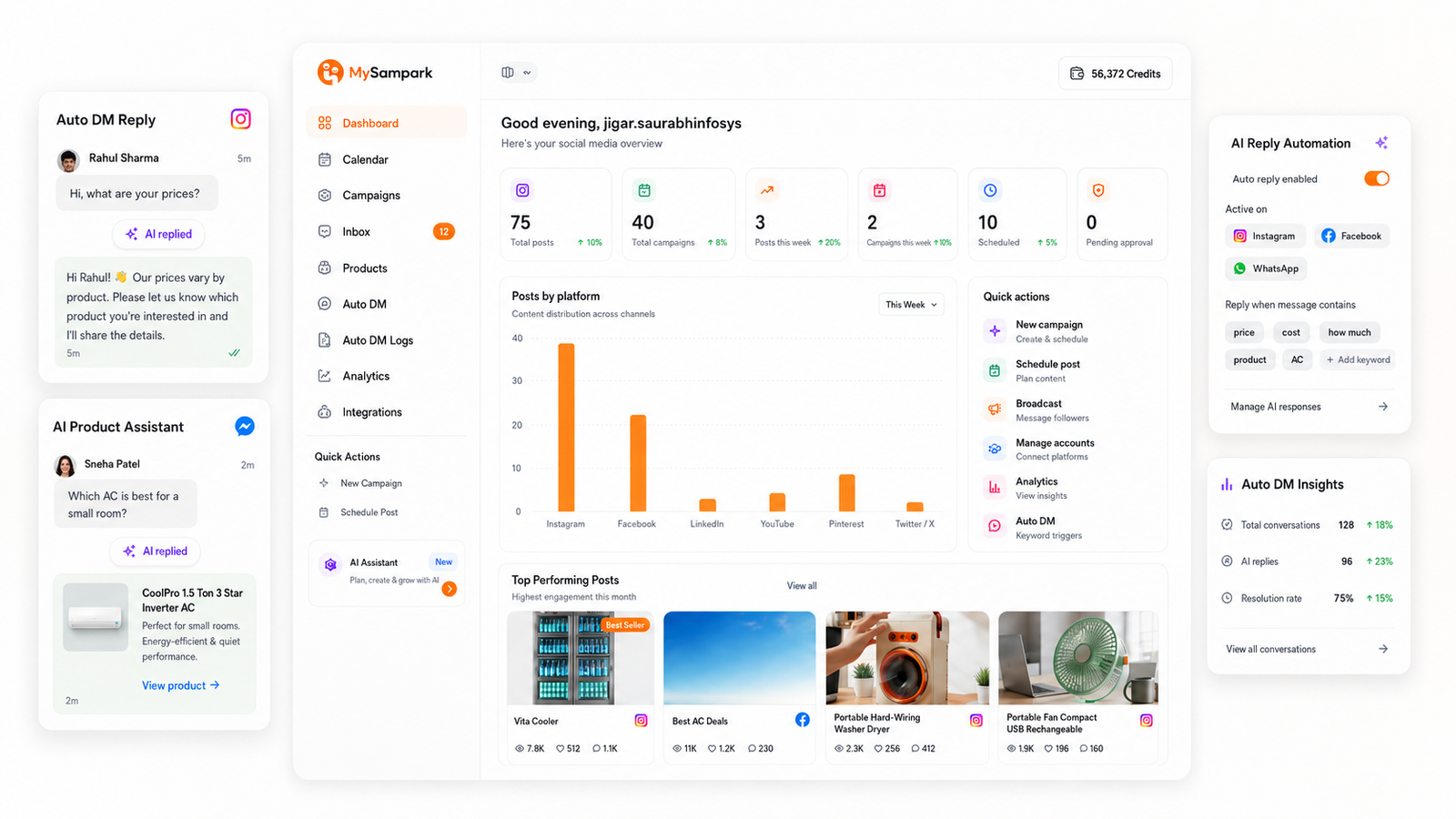The image size is (1456, 819).
Task: Open the Vita Cooler post thumbnail
Action: 580,658
